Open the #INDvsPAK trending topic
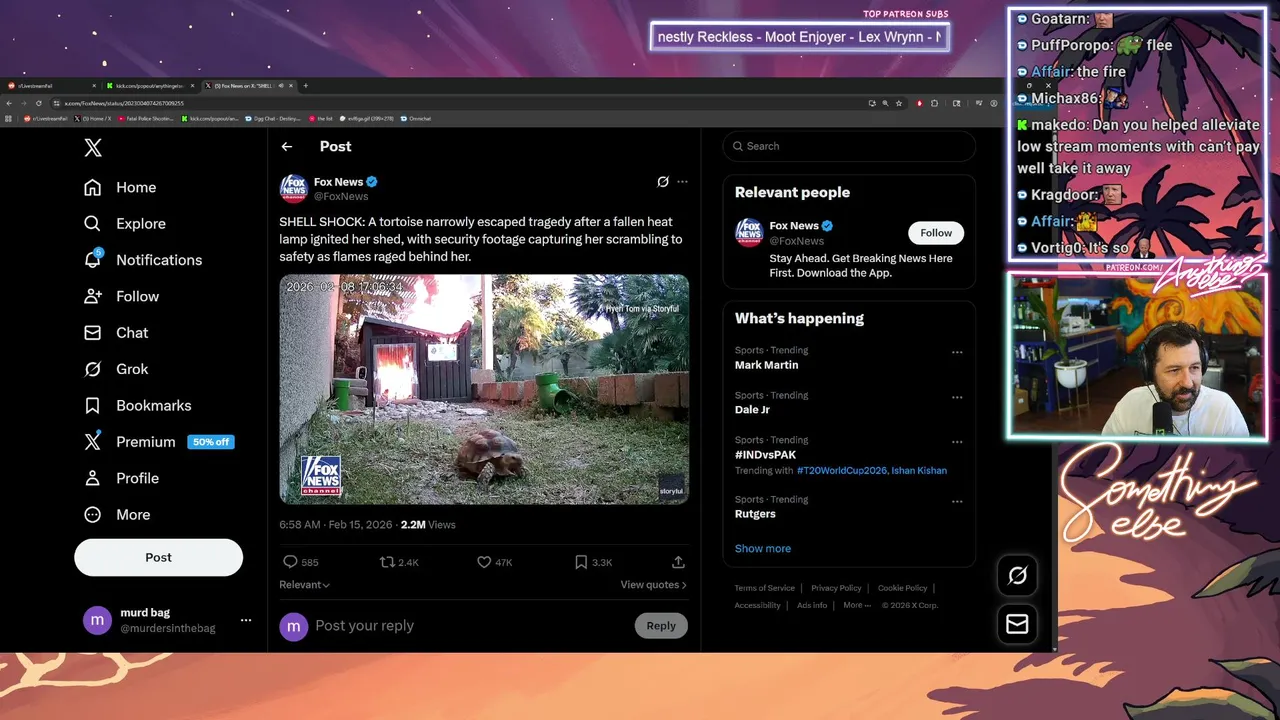1280x720 pixels. tap(765, 455)
